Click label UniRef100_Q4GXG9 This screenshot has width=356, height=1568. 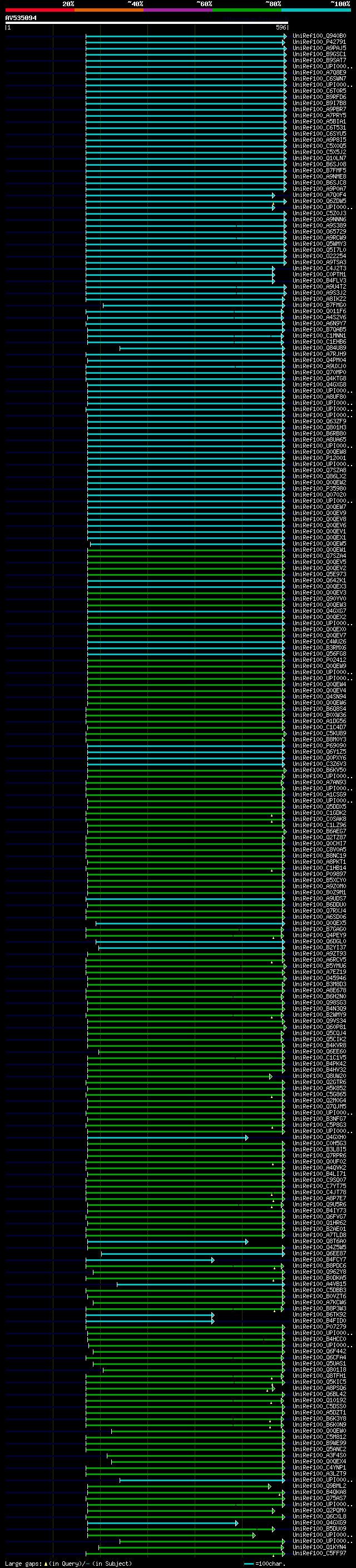[x=319, y=1522]
